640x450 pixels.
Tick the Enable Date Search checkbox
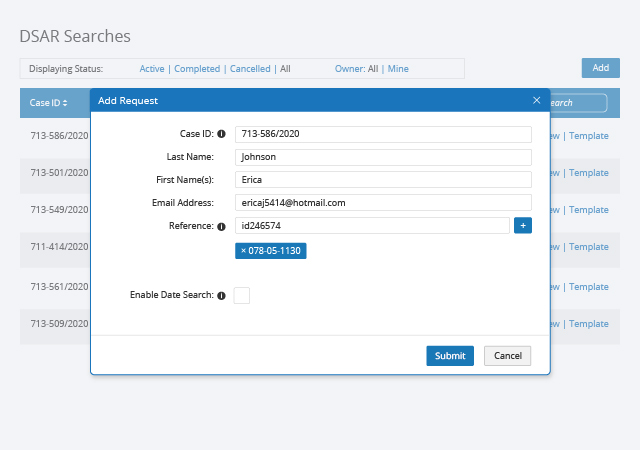241,295
